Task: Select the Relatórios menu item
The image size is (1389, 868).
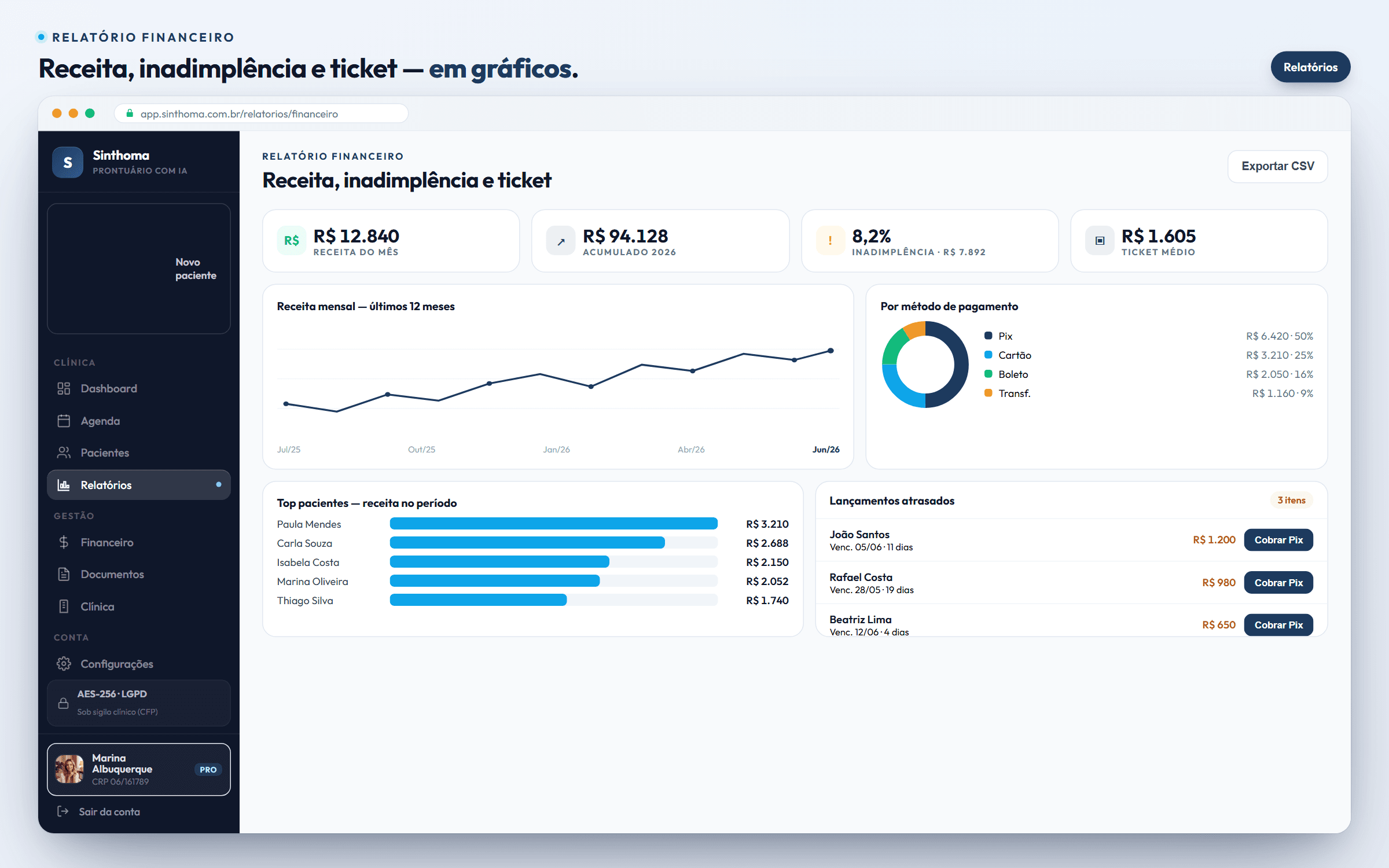Action: pyautogui.click(x=139, y=485)
